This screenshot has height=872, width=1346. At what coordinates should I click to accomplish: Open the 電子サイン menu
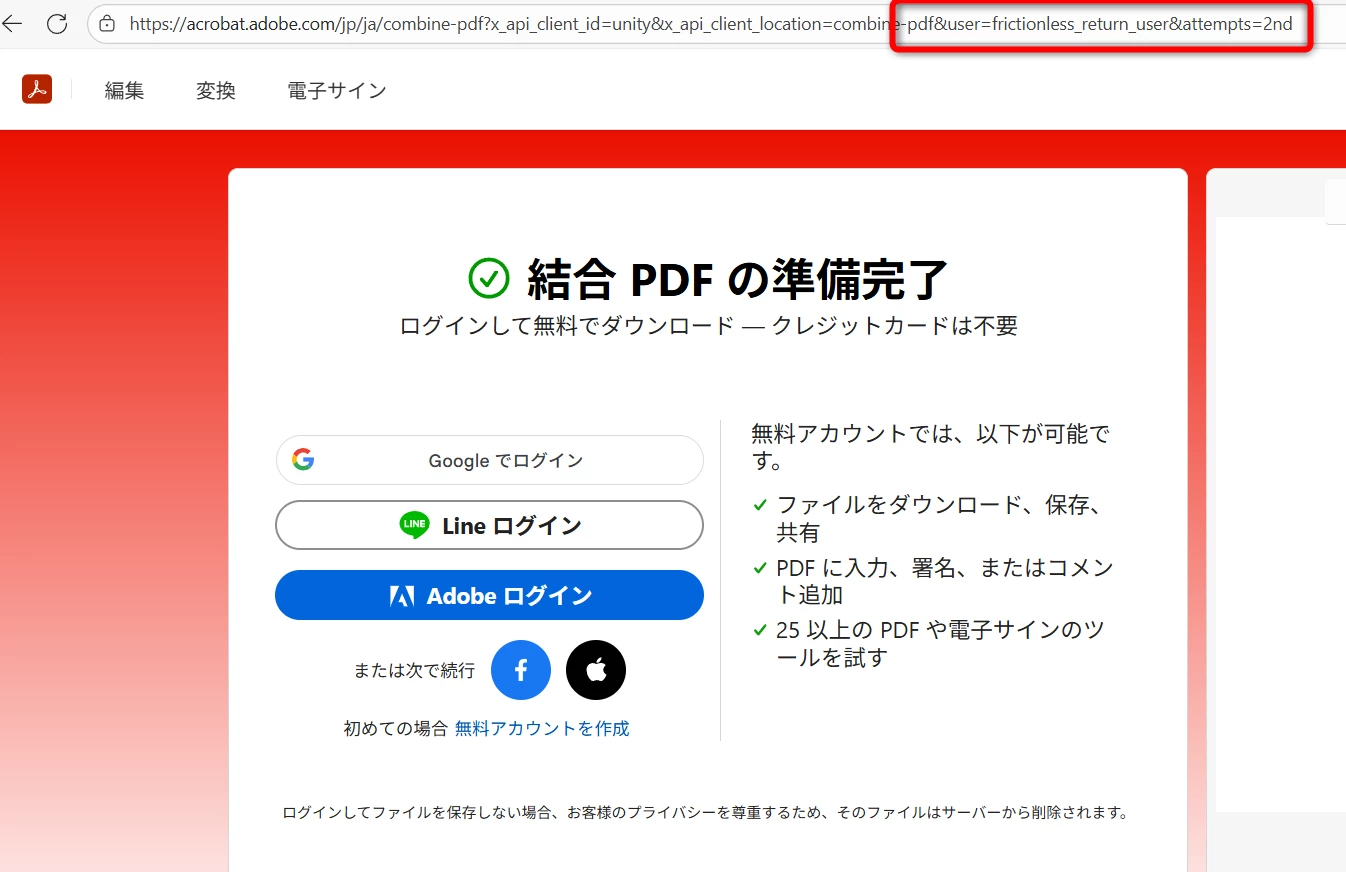[337, 90]
